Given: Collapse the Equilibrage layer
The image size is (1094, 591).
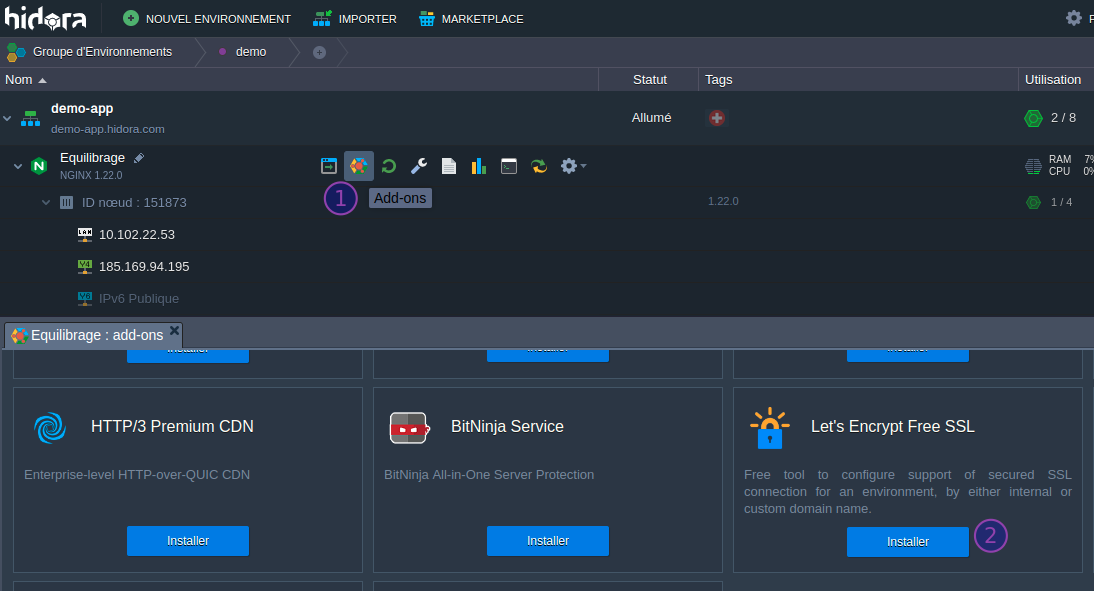Looking at the screenshot, I should point(18,166).
